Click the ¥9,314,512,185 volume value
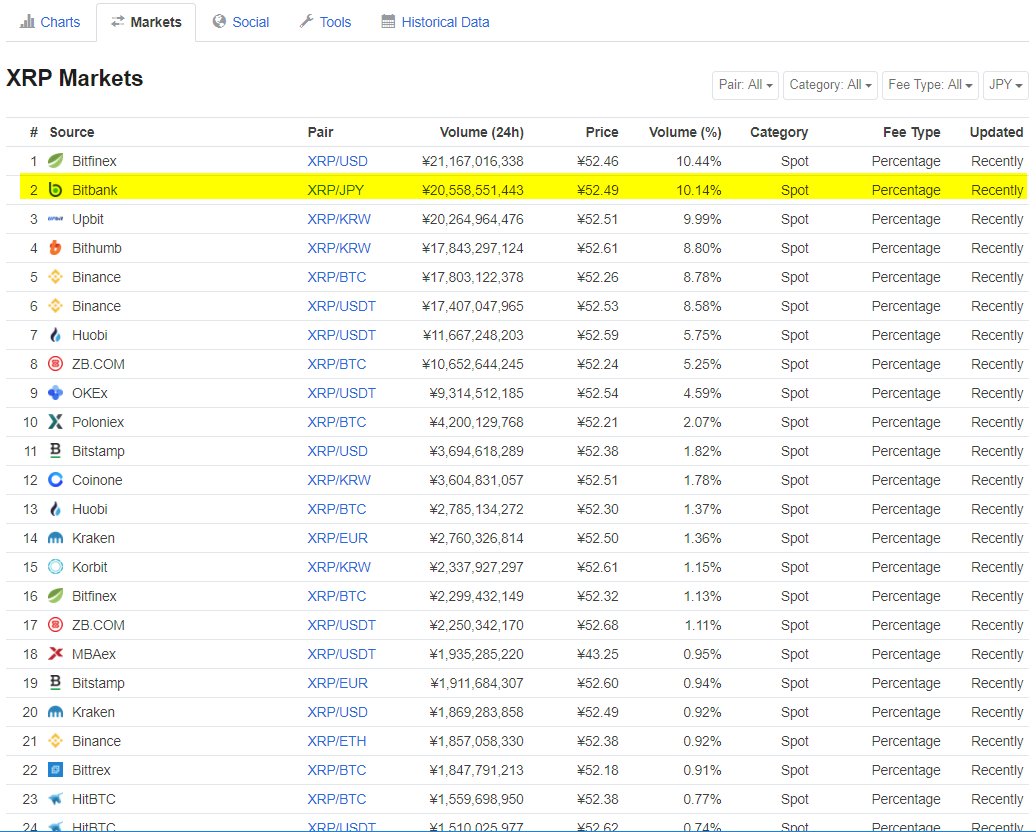This screenshot has height=832, width=1036. [476, 393]
